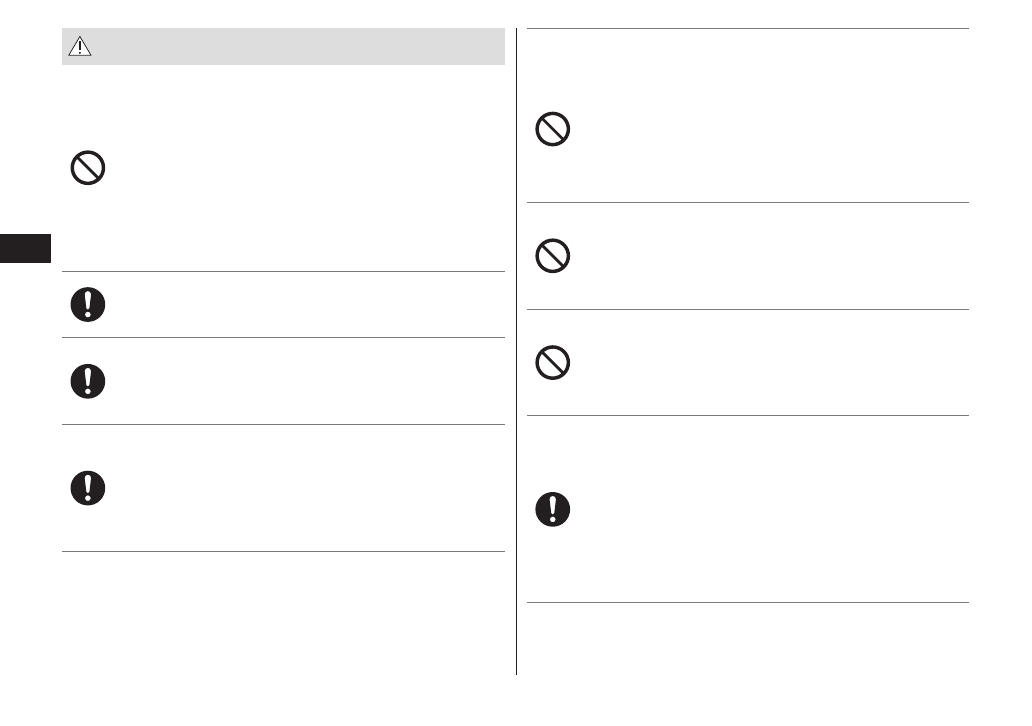Click the divider line under the left prohibition section
Image resolution: width=1032 pixels, height=726 pixels.
coord(283,271)
